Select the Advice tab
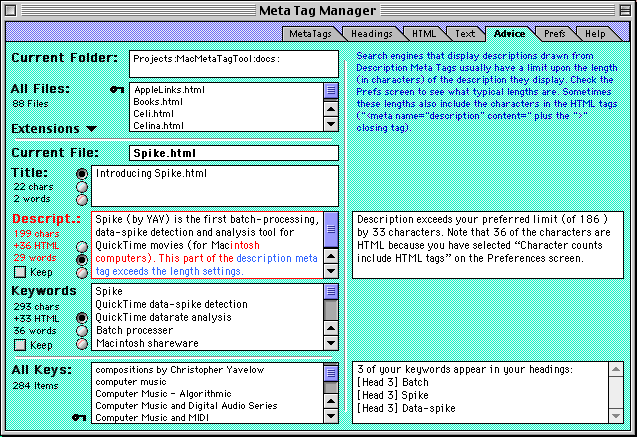The height and width of the screenshot is (437, 637). point(509,34)
